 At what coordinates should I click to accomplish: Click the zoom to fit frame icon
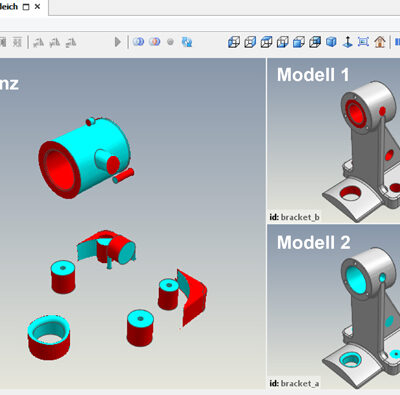363,42
